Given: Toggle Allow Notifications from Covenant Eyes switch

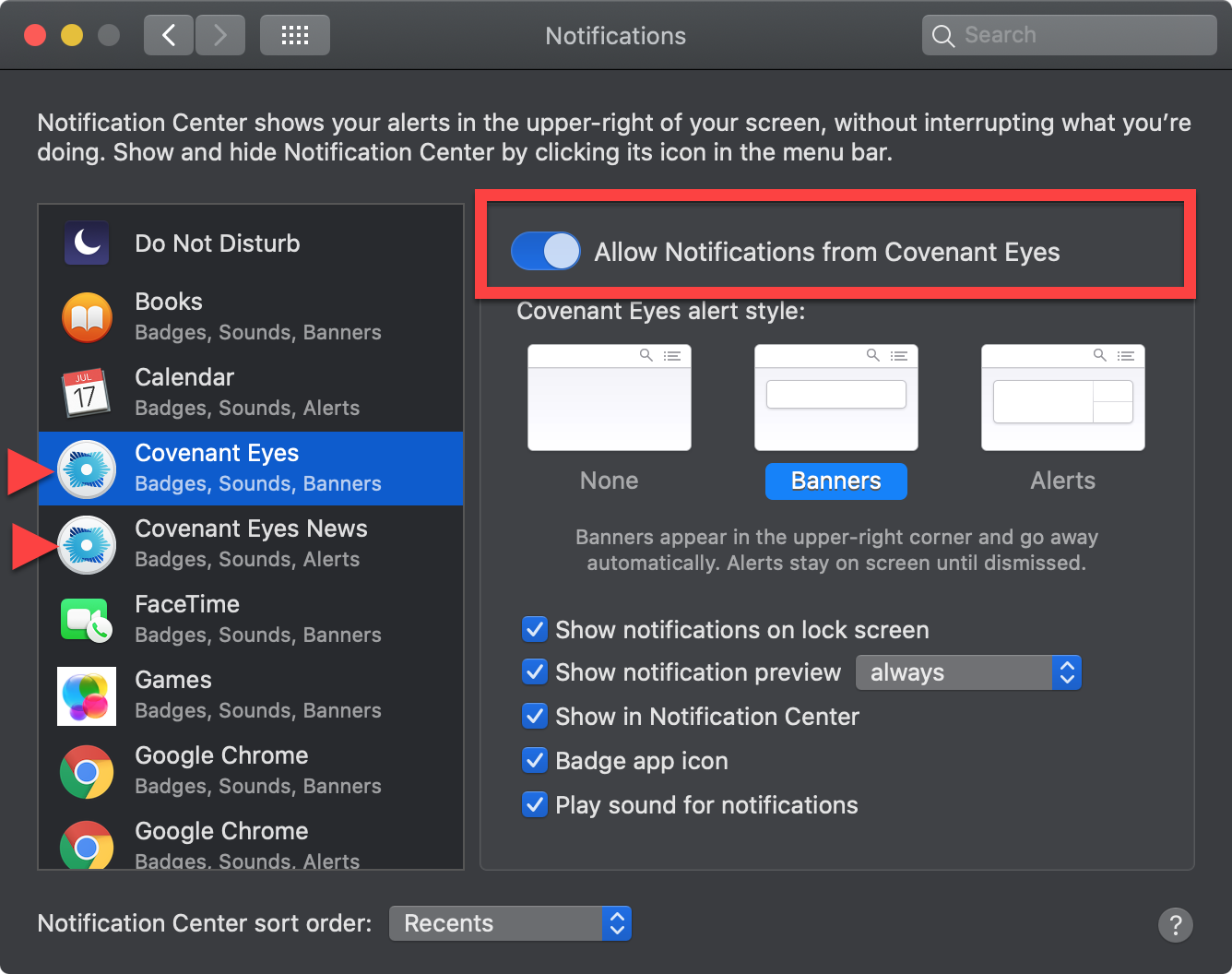Looking at the screenshot, I should tap(546, 251).
